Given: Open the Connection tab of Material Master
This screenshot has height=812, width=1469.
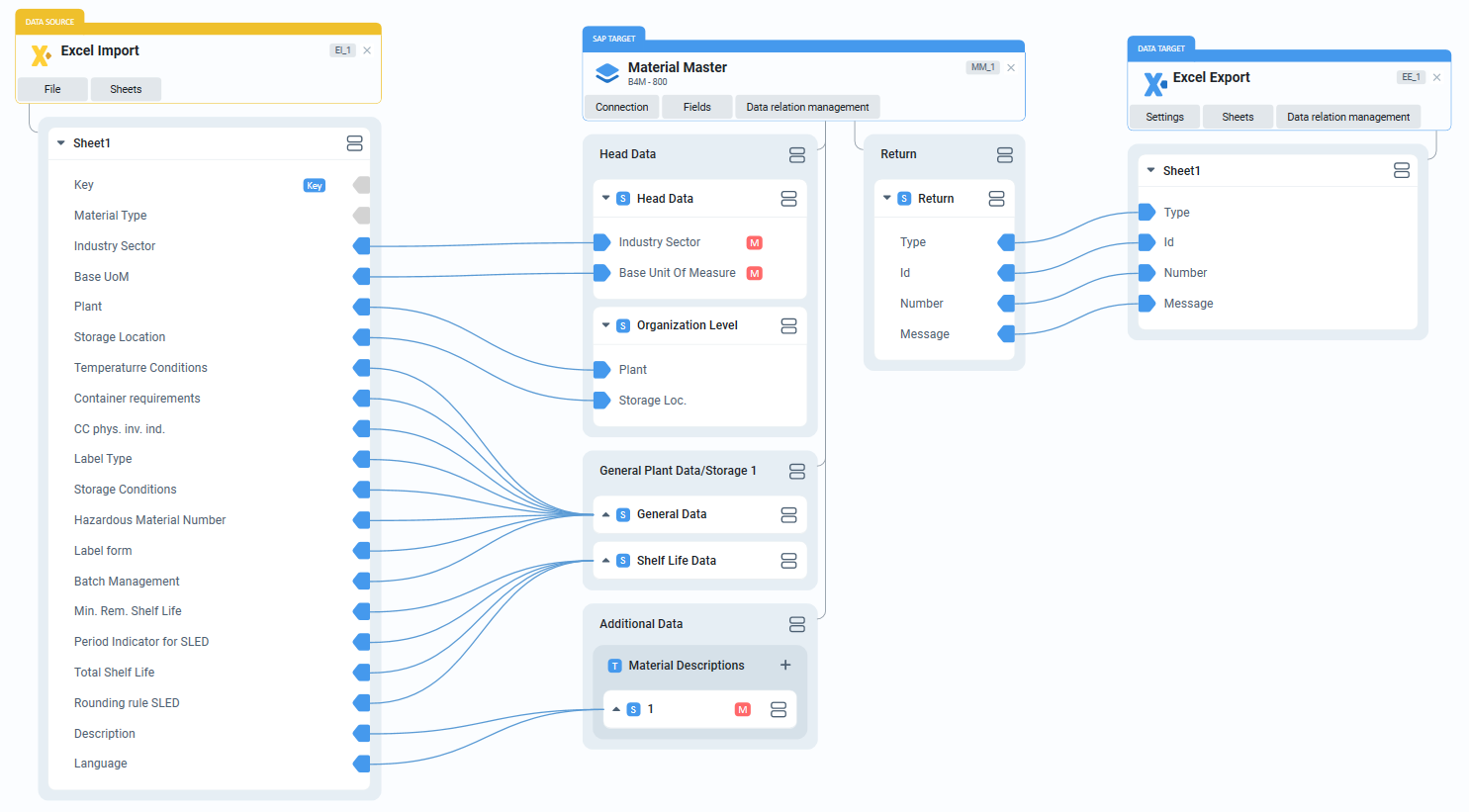Looking at the screenshot, I should (x=621, y=107).
